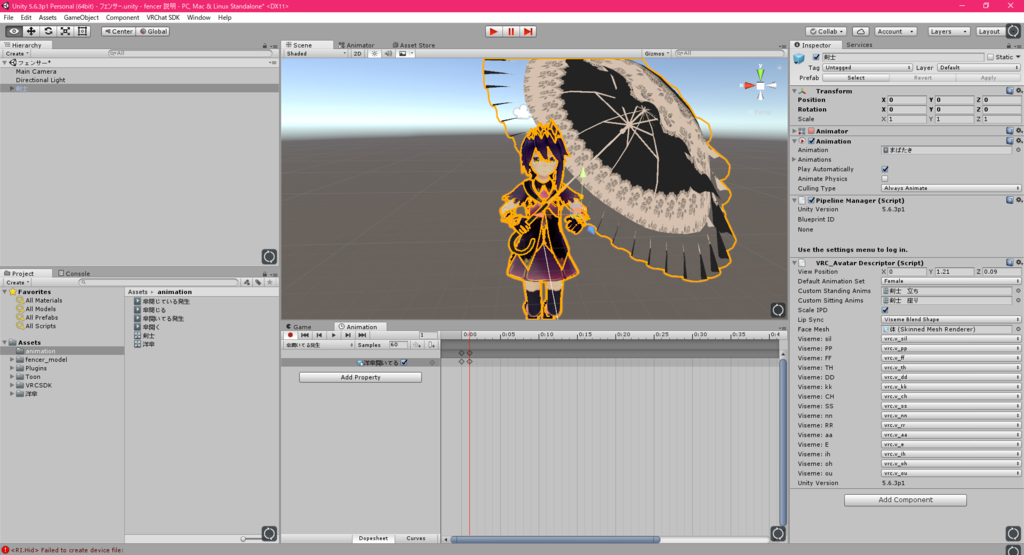Screen dimensions: 1024x555
Task: Enable Animate Physics checkbox
Action: coord(885,178)
